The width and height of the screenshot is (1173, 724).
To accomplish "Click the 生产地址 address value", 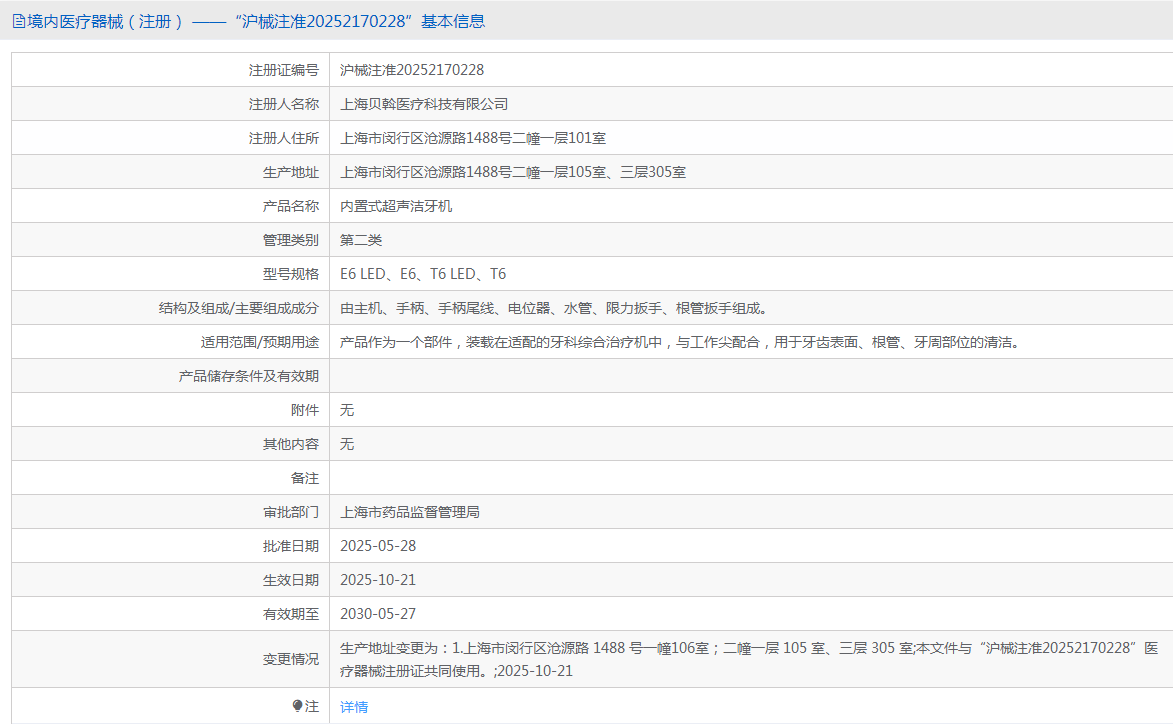I will pos(513,172).
